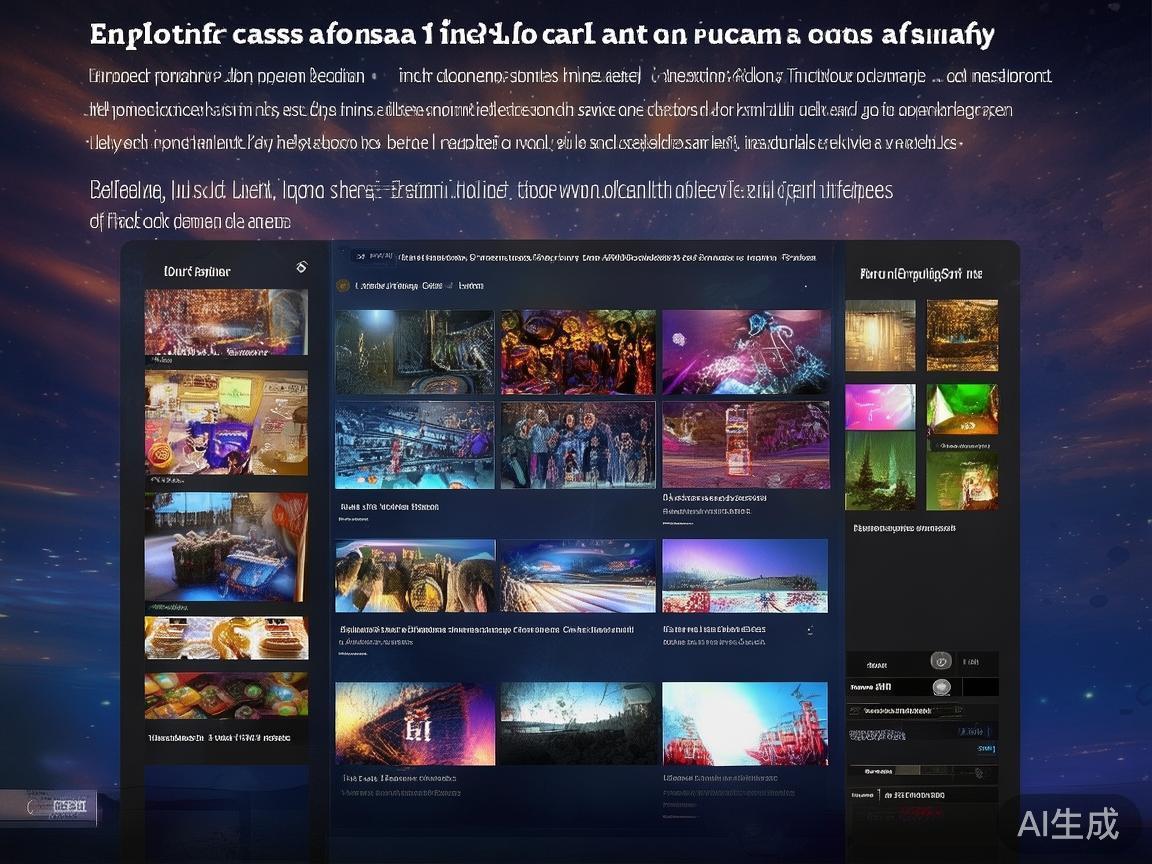Click the small icon in the left panel header
The image size is (1152, 864).
tap(301, 267)
